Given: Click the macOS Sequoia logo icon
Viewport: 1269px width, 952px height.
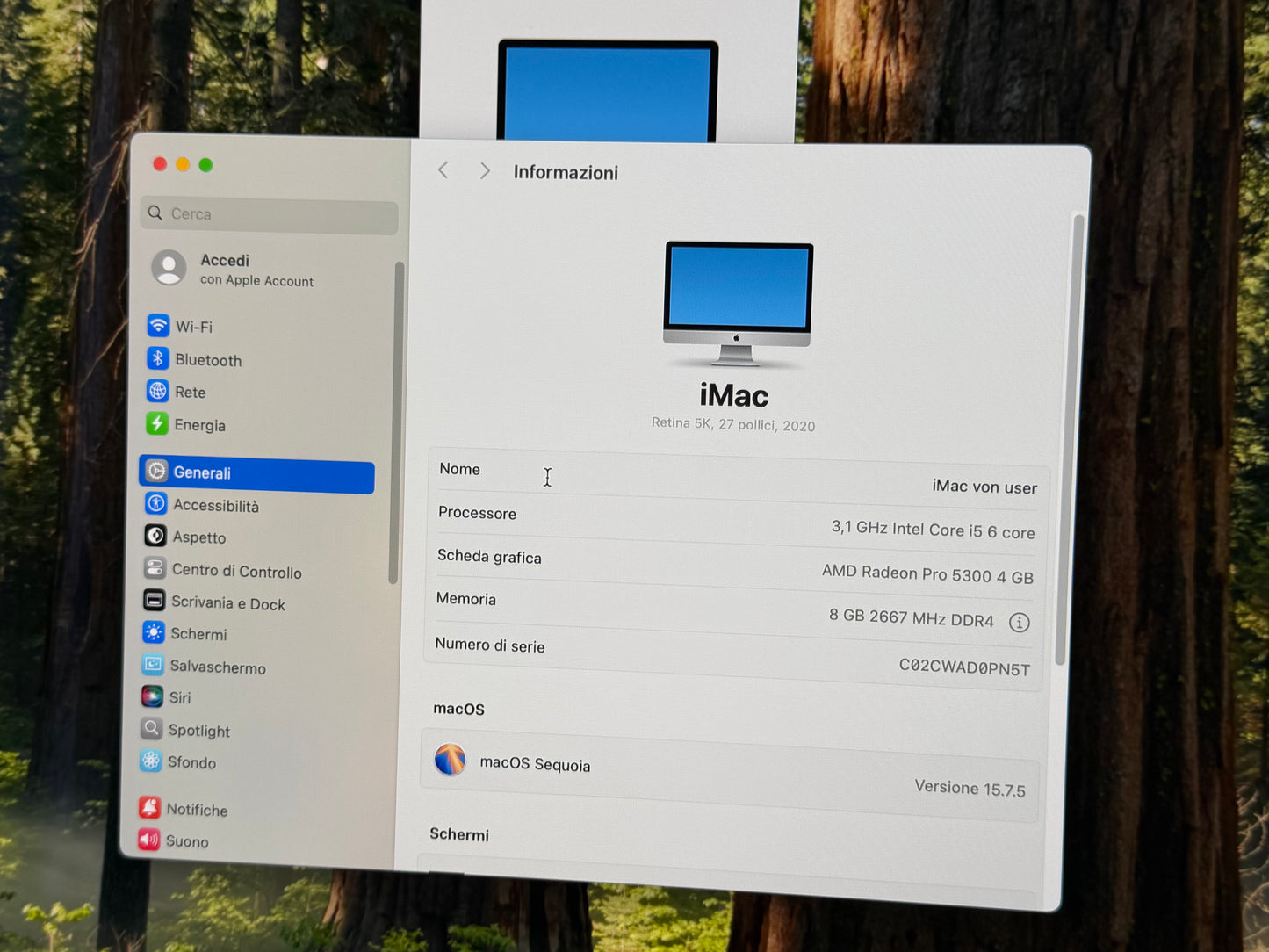Looking at the screenshot, I should [x=451, y=760].
